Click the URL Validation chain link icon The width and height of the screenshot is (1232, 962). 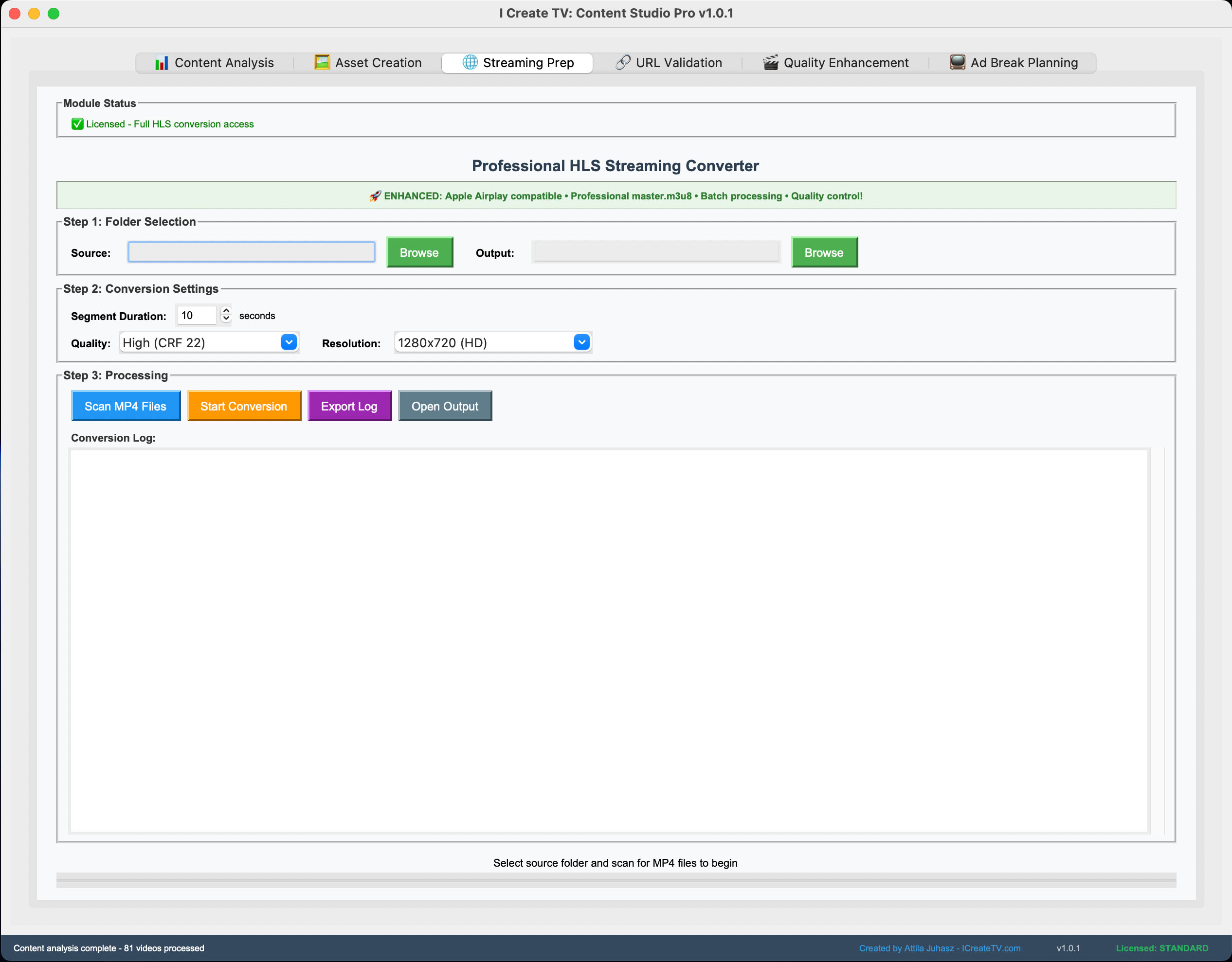(622, 63)
